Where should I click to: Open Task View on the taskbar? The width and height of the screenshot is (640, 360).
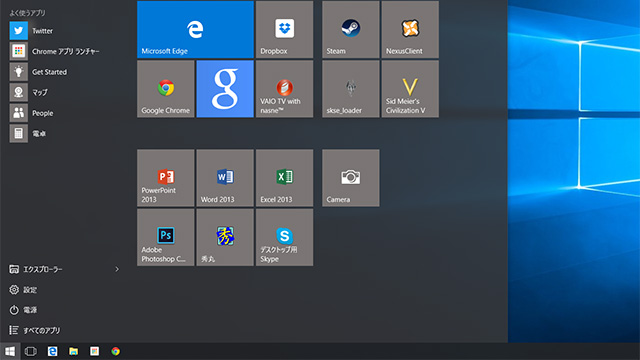[x=31, y=351]
